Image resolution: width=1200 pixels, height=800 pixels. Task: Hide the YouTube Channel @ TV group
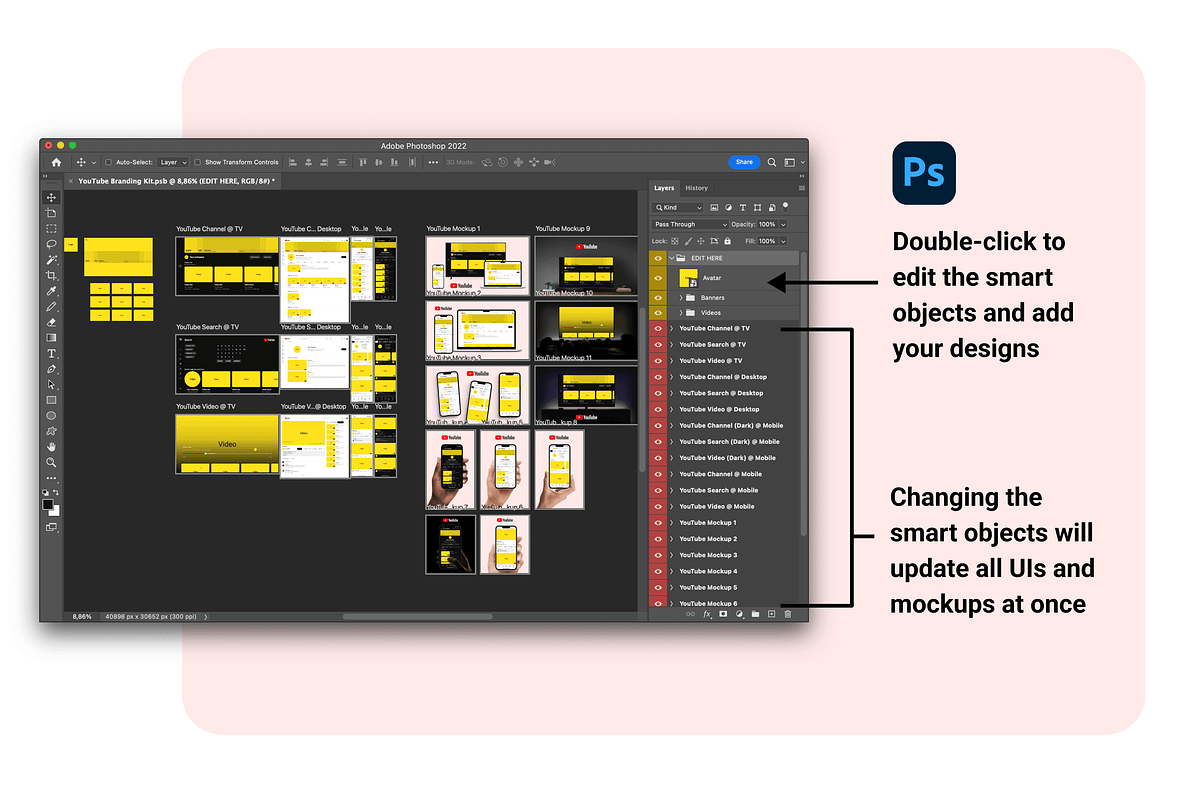[x=658, y=328]
